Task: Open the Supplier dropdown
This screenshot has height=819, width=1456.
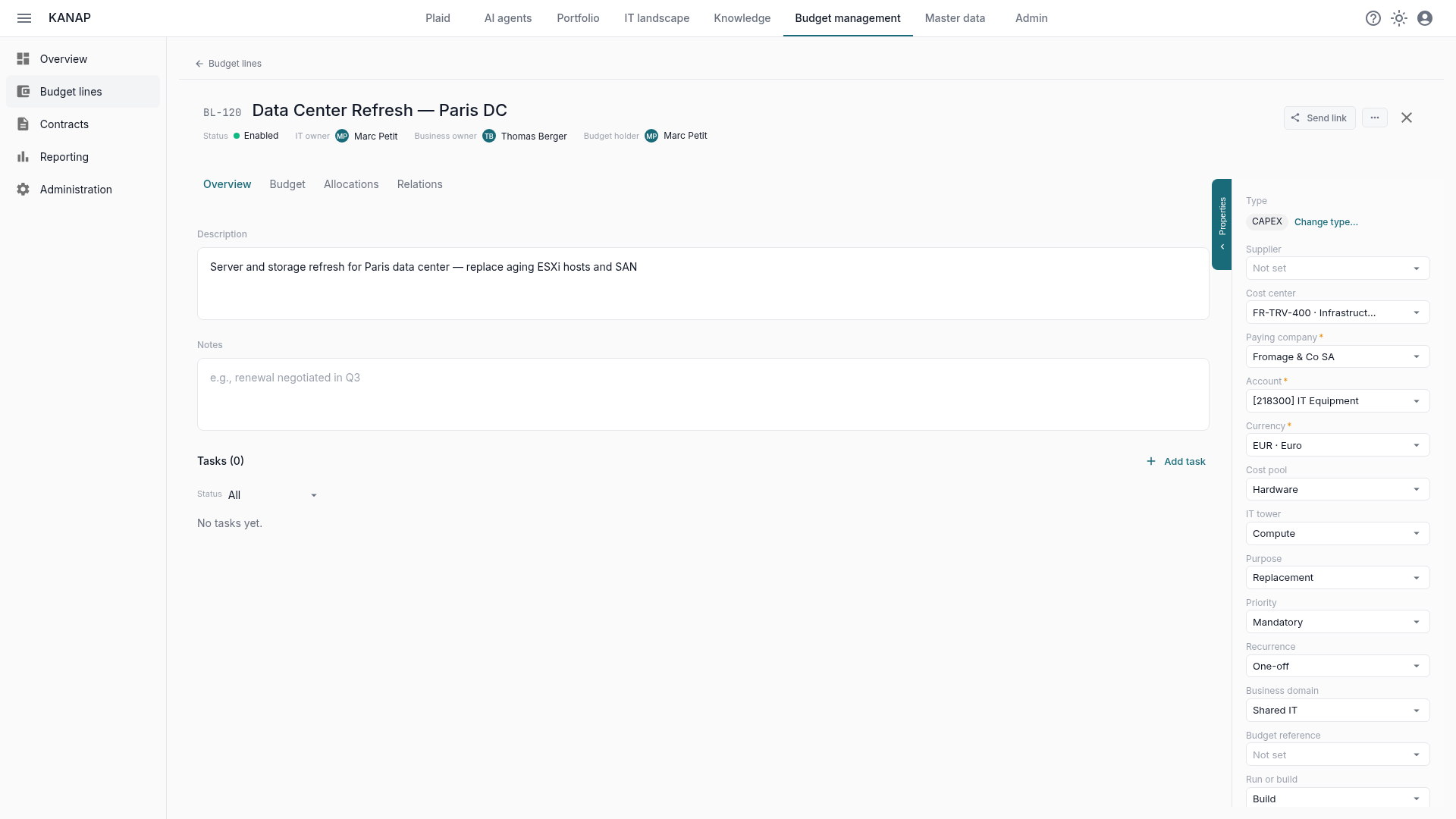Action: pos(1338,268)
